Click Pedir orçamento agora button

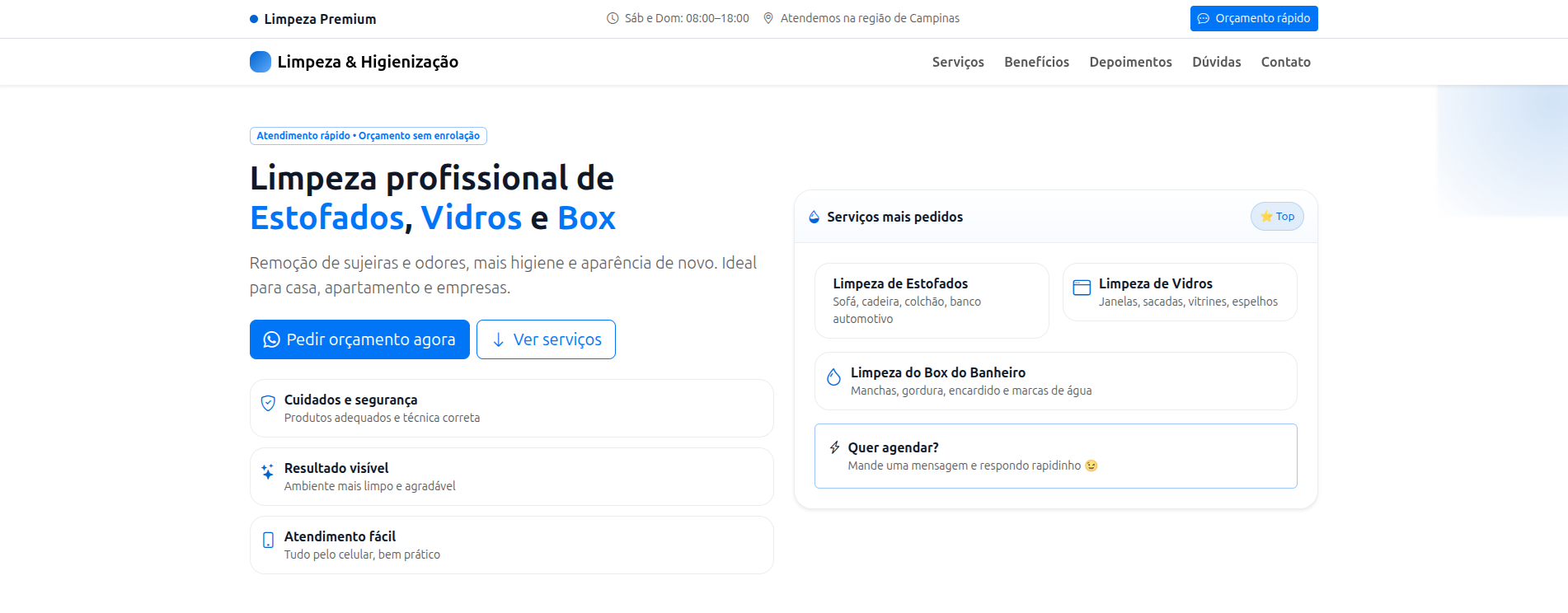pos(359,339)
